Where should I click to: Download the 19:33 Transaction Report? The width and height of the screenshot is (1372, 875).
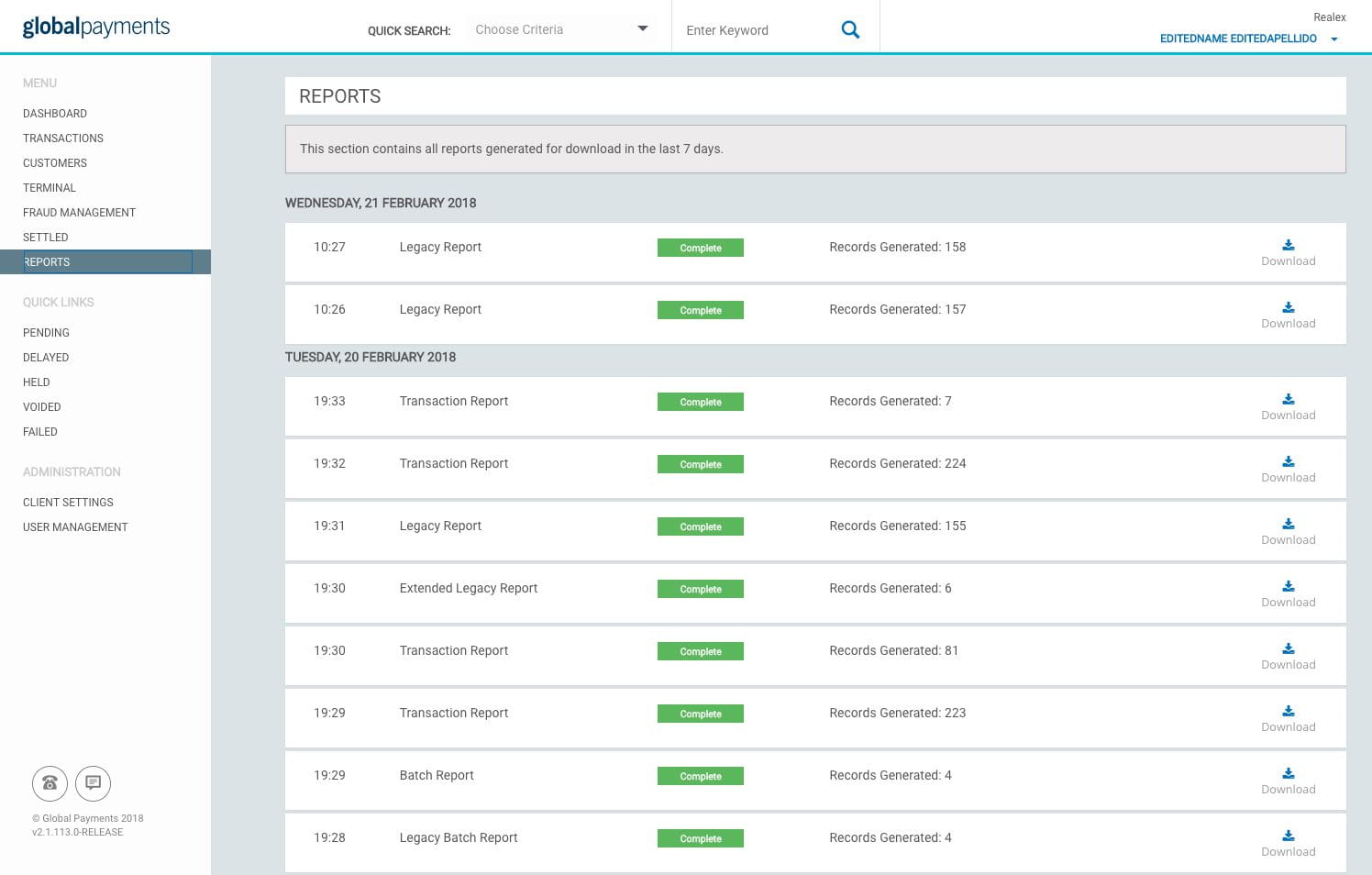[x=1288, y=406]
